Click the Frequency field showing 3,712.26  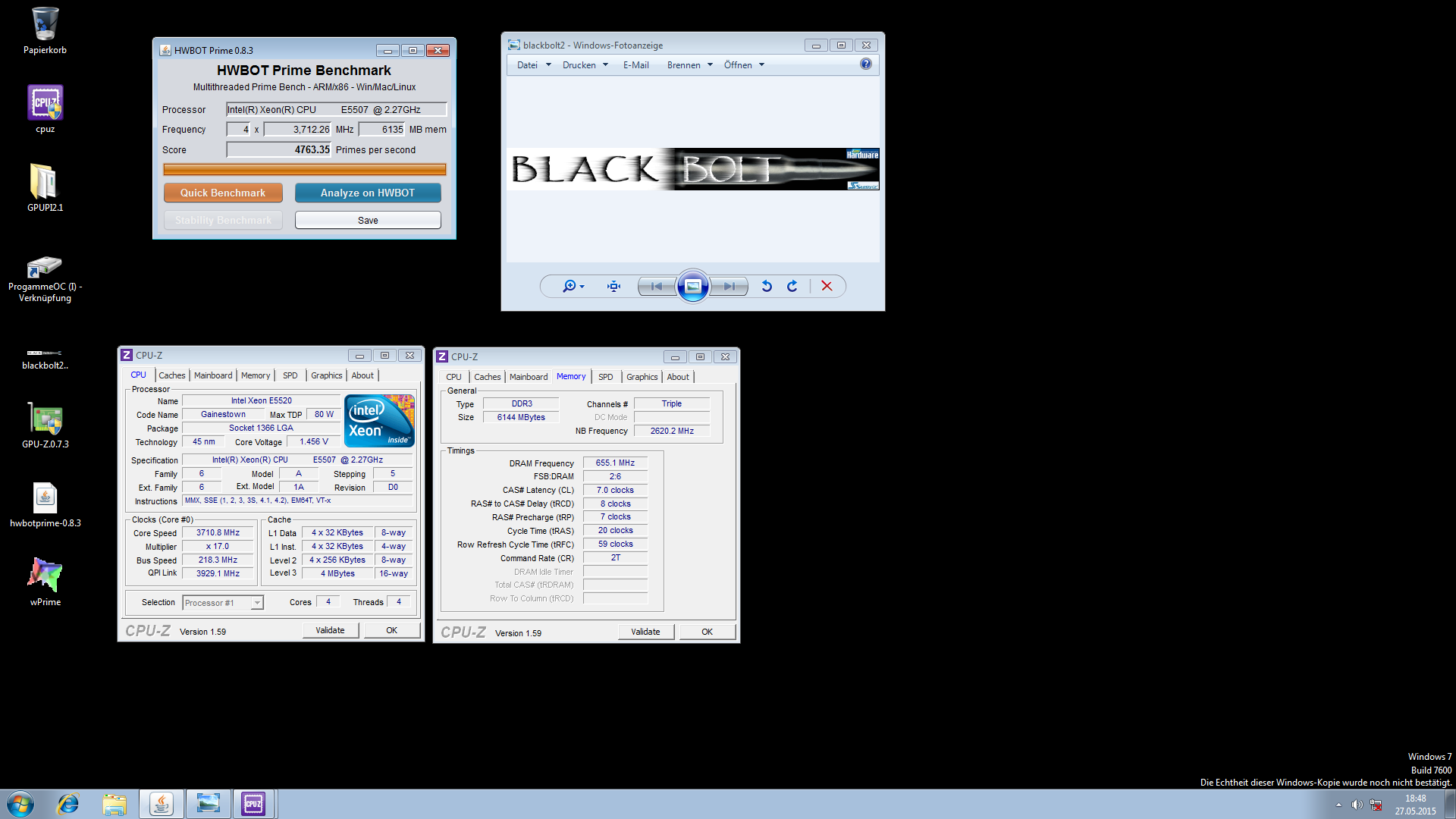tap(297, 129)
